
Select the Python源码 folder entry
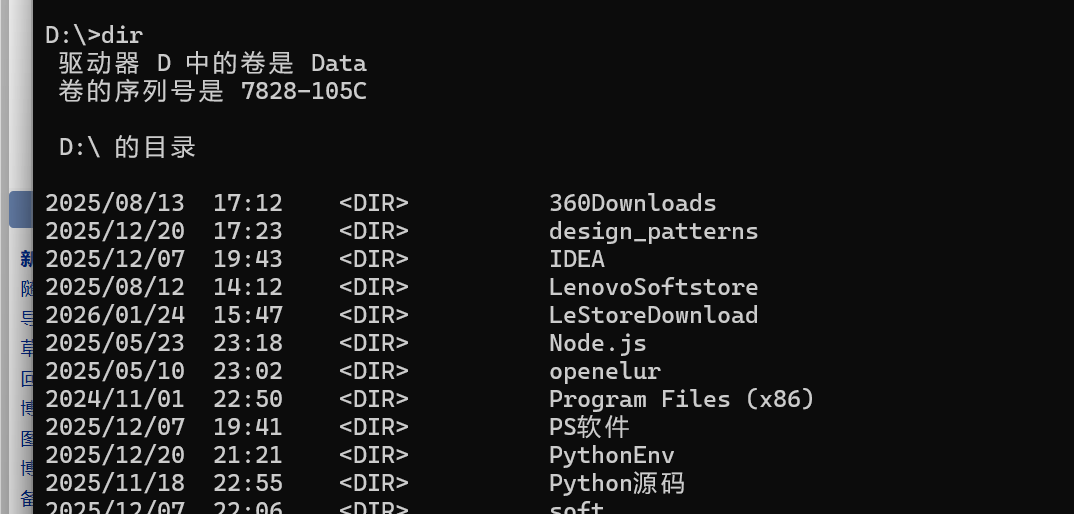pos(616,483)
